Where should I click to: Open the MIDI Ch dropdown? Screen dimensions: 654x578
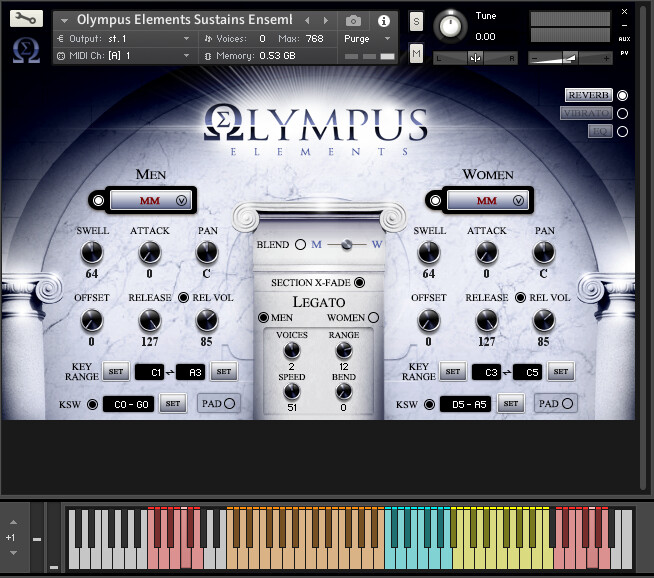(124, 55)
